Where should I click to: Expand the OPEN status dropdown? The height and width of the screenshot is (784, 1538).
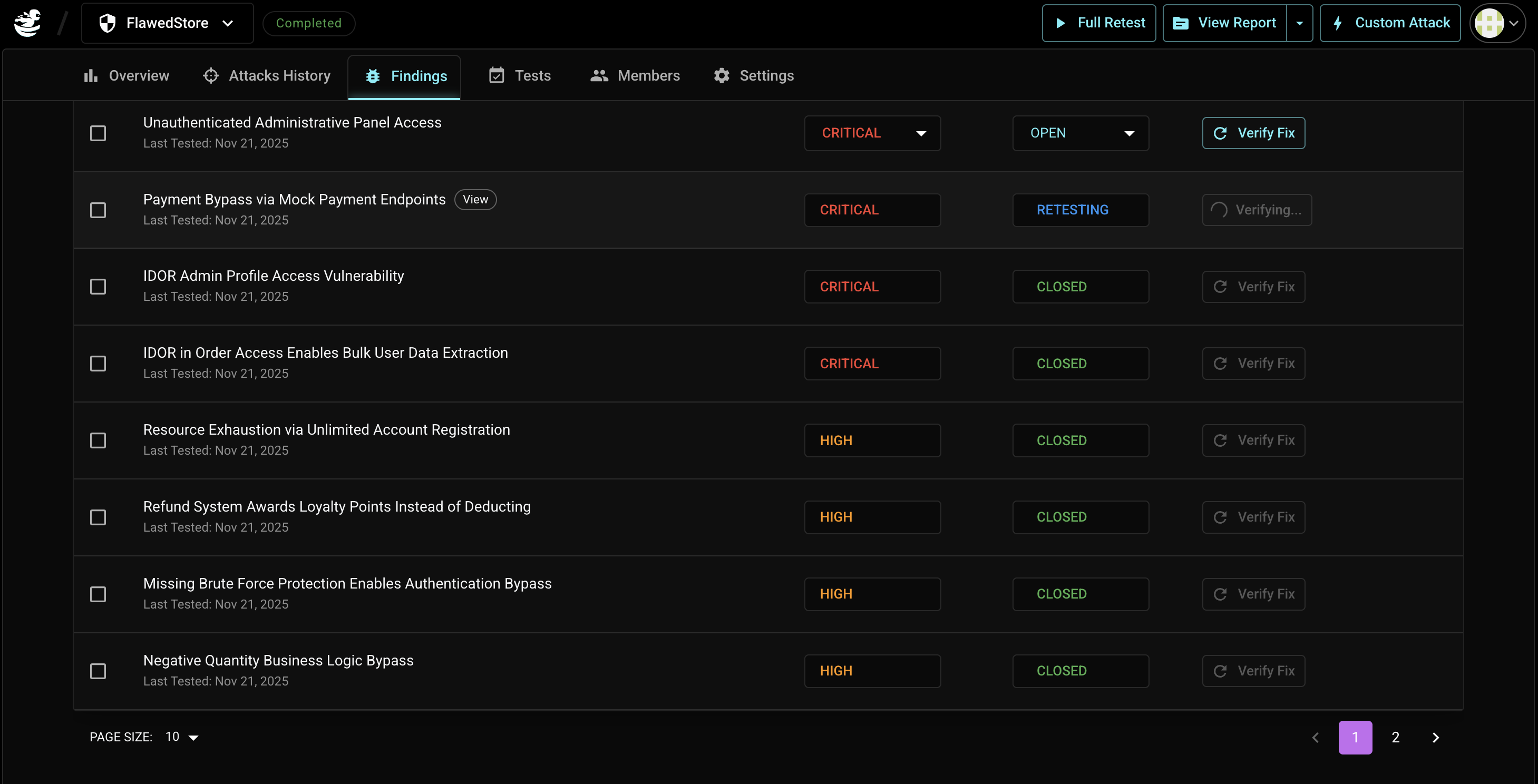click(x=1080, y=133)
